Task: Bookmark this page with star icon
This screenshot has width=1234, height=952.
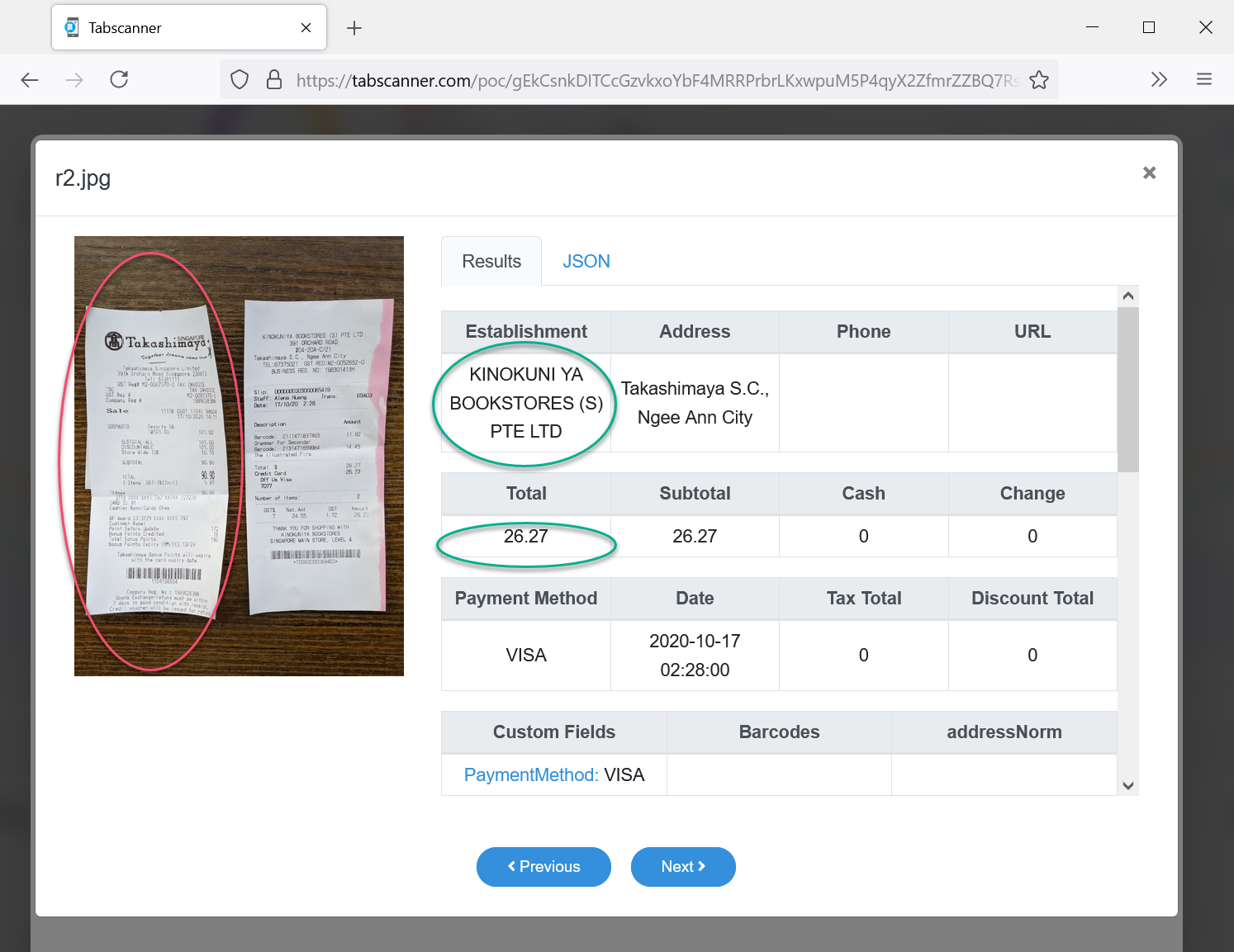Action: coord(1039,80)
